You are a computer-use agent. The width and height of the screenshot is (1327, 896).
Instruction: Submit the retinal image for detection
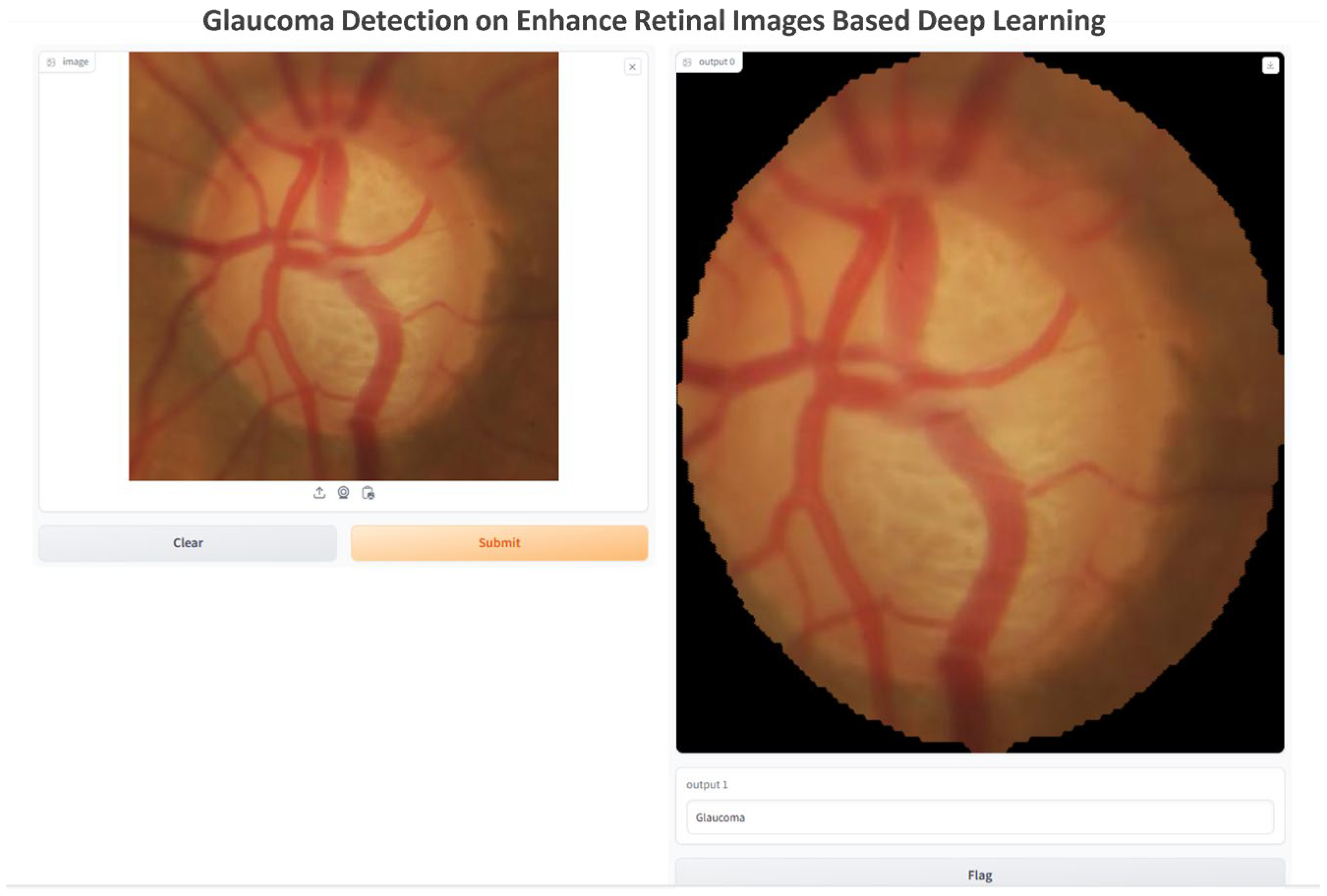pos(499,542)
